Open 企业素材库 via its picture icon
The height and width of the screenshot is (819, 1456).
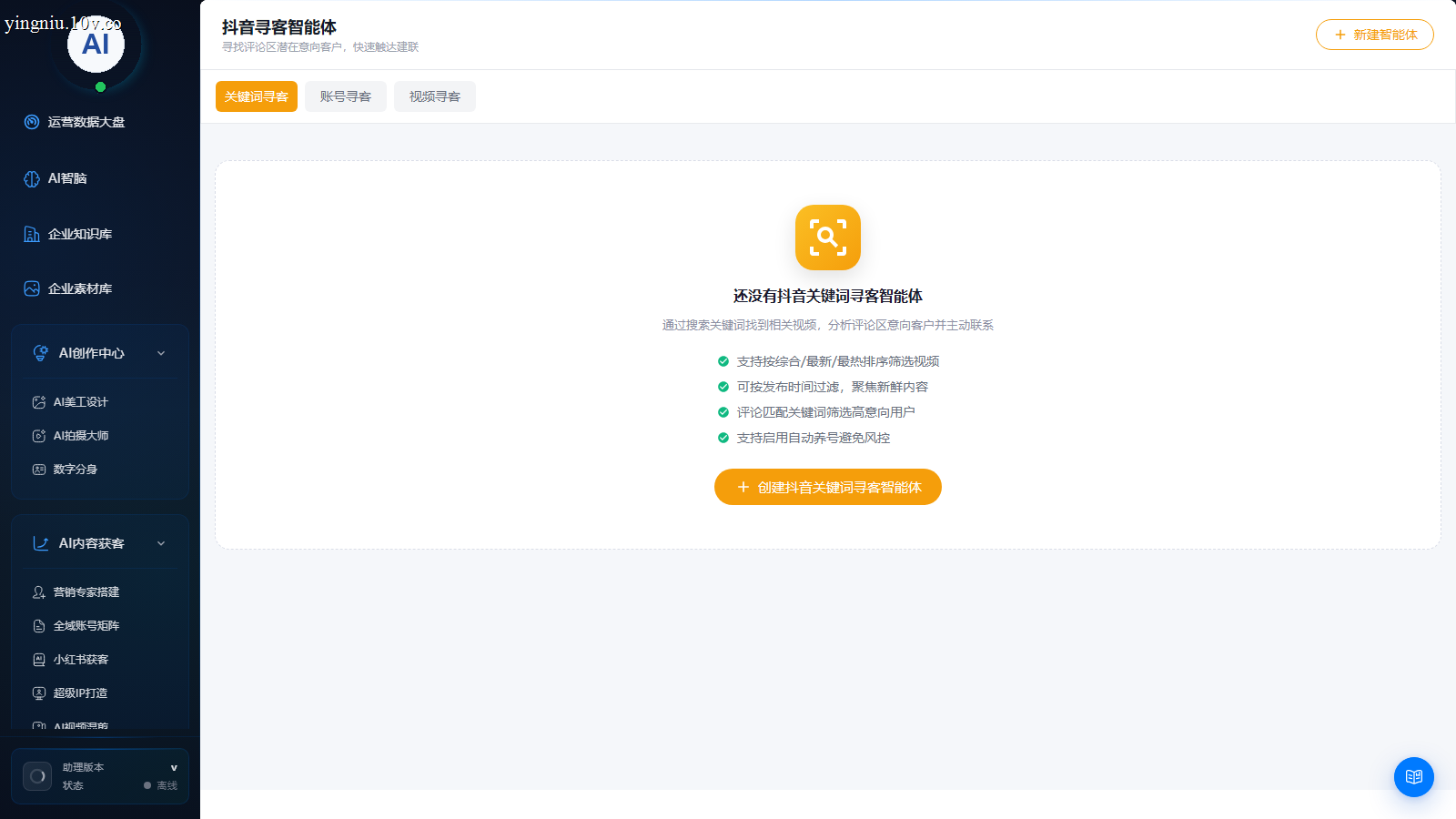[x=32, y=288]
